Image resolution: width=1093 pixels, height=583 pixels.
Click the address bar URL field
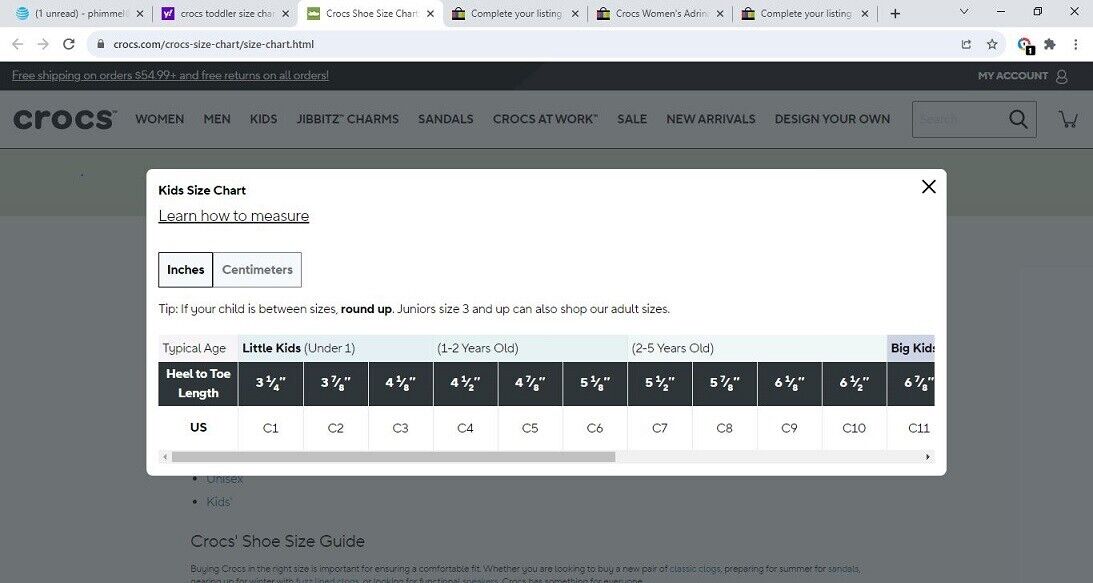523,44
